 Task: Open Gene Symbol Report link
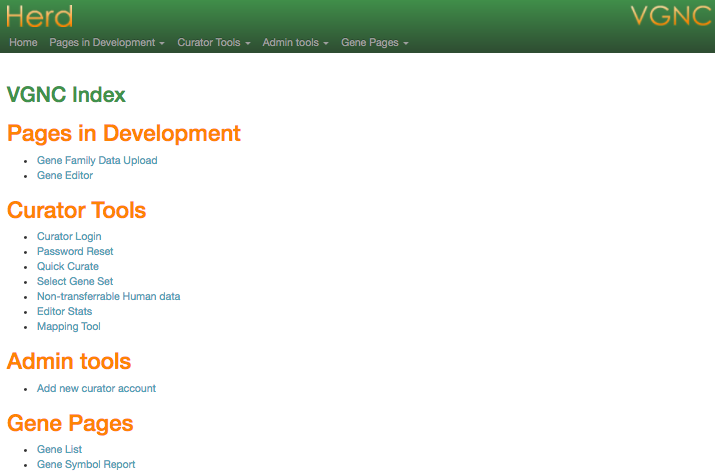pyautogui.click(x=86, y=464)
